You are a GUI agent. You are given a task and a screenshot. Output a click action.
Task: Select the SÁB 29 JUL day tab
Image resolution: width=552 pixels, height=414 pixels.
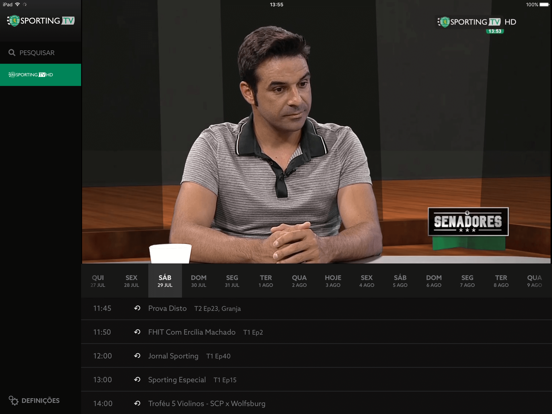click(165, 281)
